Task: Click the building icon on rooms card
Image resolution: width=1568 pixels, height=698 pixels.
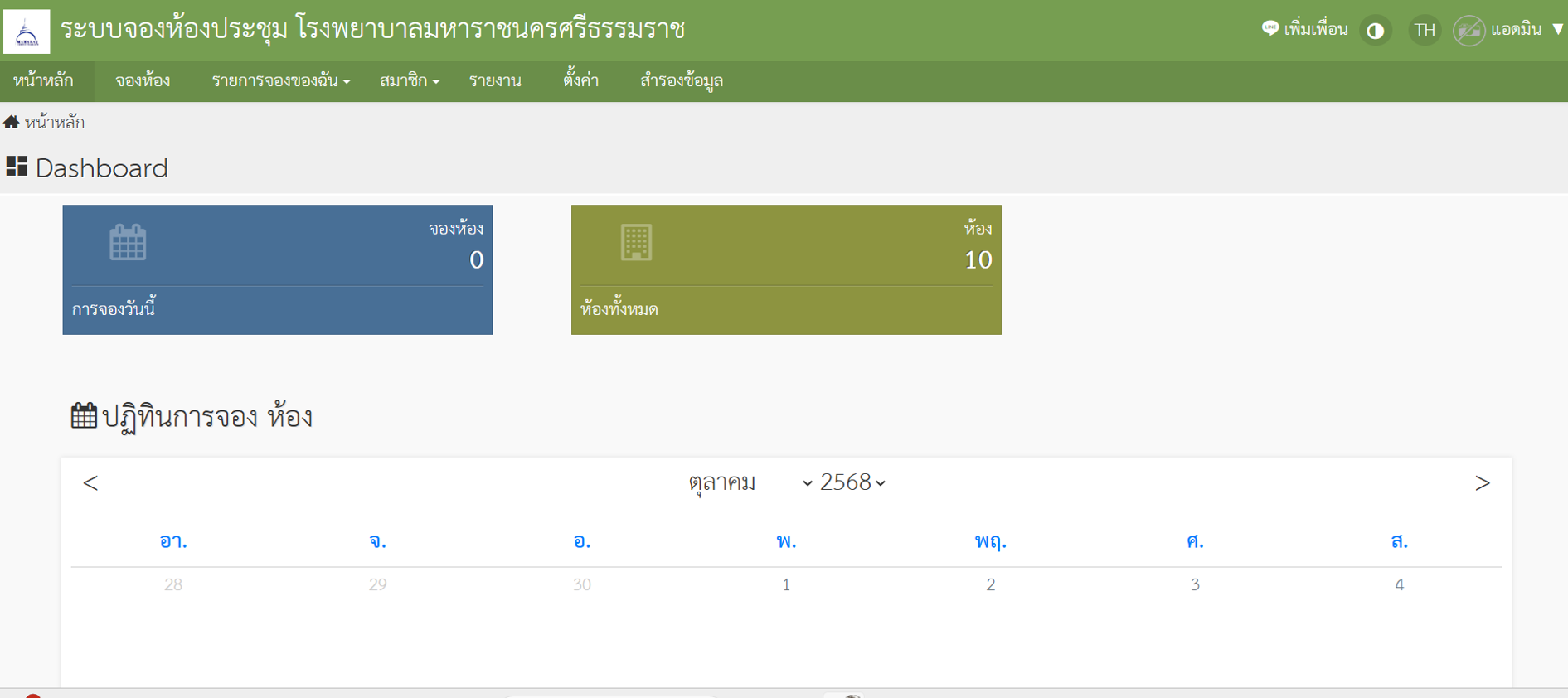Action: tap(637, 242)
